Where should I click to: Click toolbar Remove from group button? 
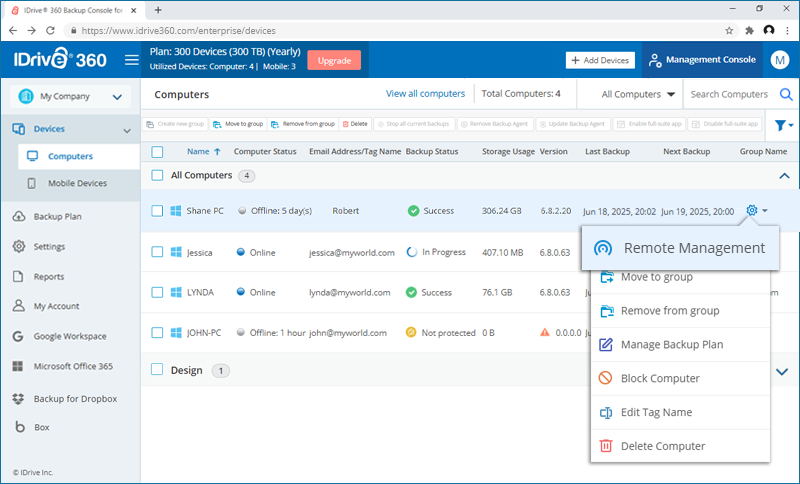(303, 124)
